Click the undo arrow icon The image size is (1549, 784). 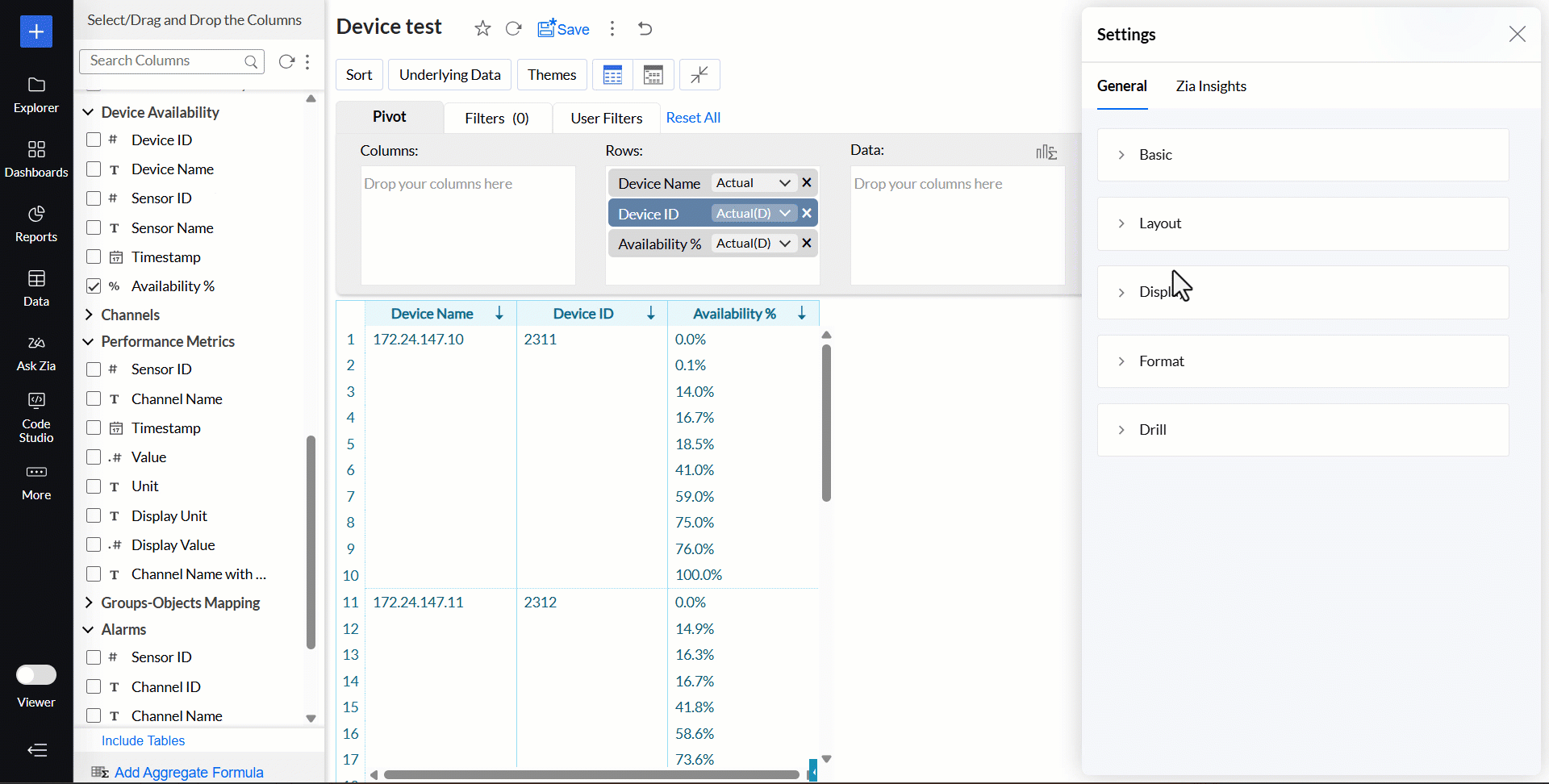click(645, 29)
